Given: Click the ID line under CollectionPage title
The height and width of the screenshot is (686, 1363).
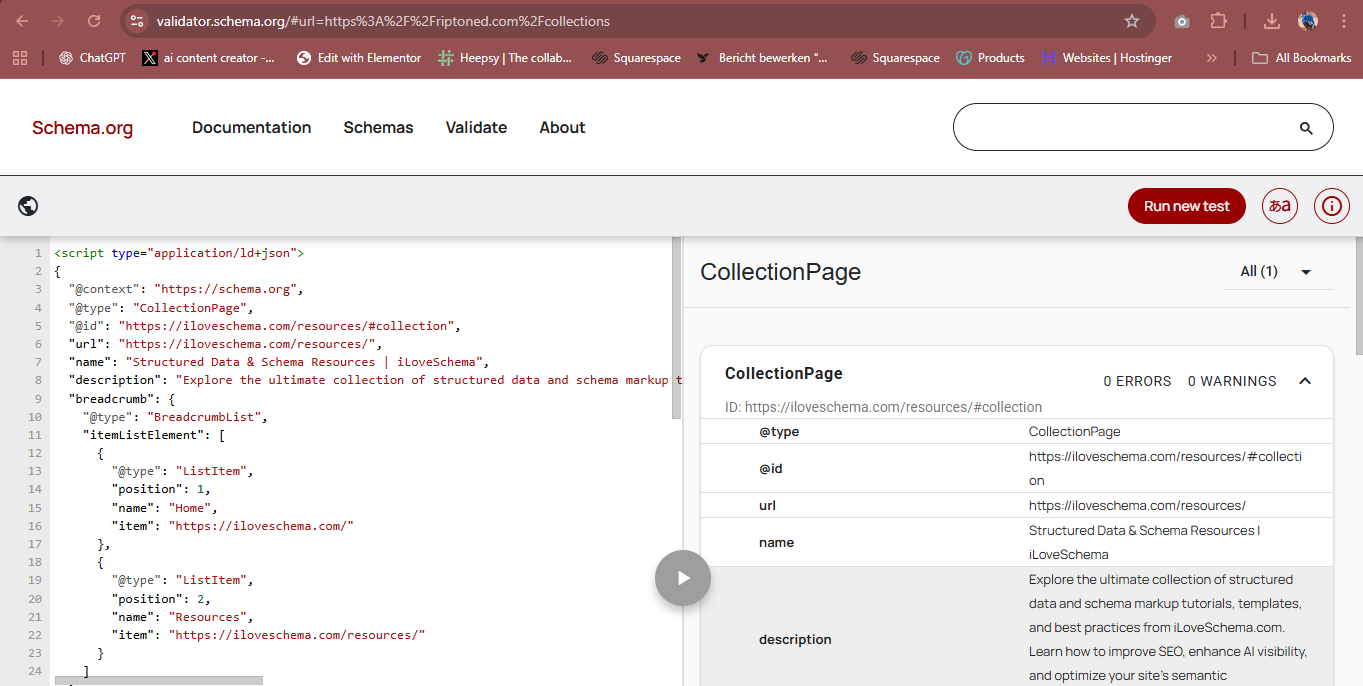Looking at the screenshot, I should (883, 407).
